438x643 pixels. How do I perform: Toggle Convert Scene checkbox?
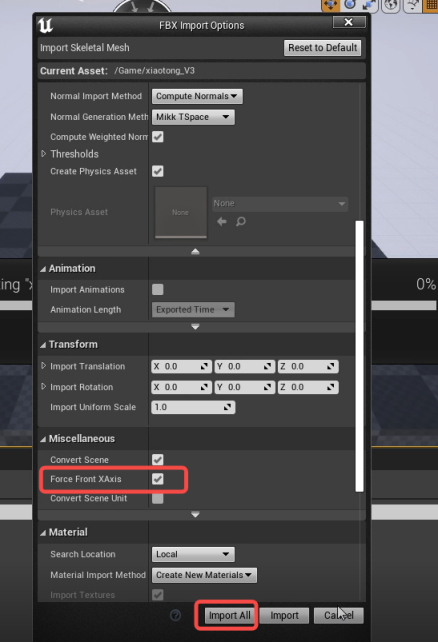pos(158,459)
